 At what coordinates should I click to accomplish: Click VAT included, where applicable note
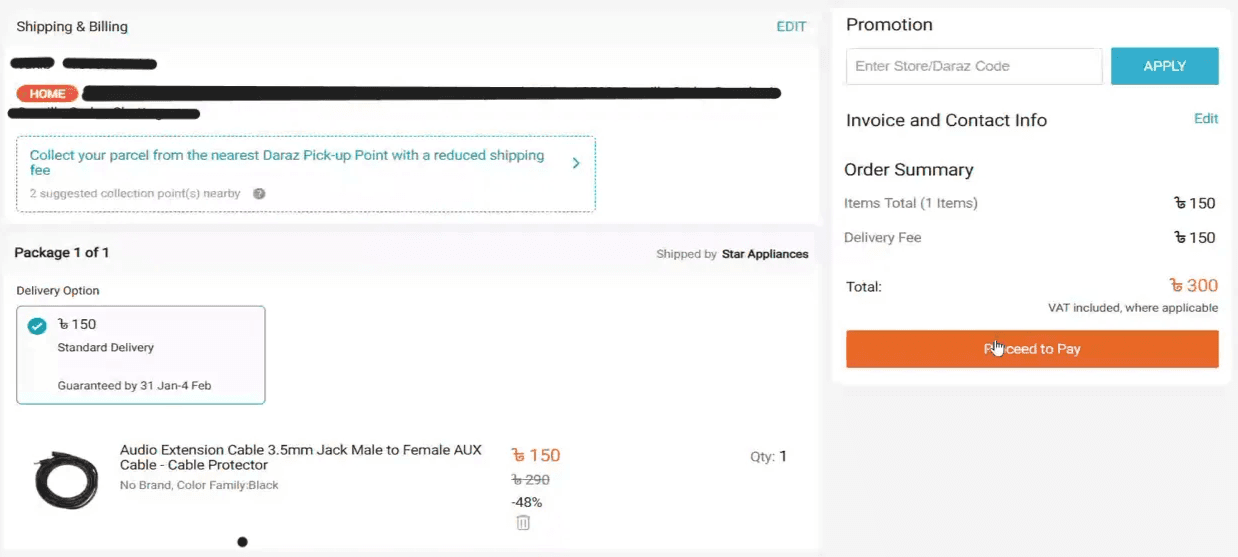point(1133,308)
